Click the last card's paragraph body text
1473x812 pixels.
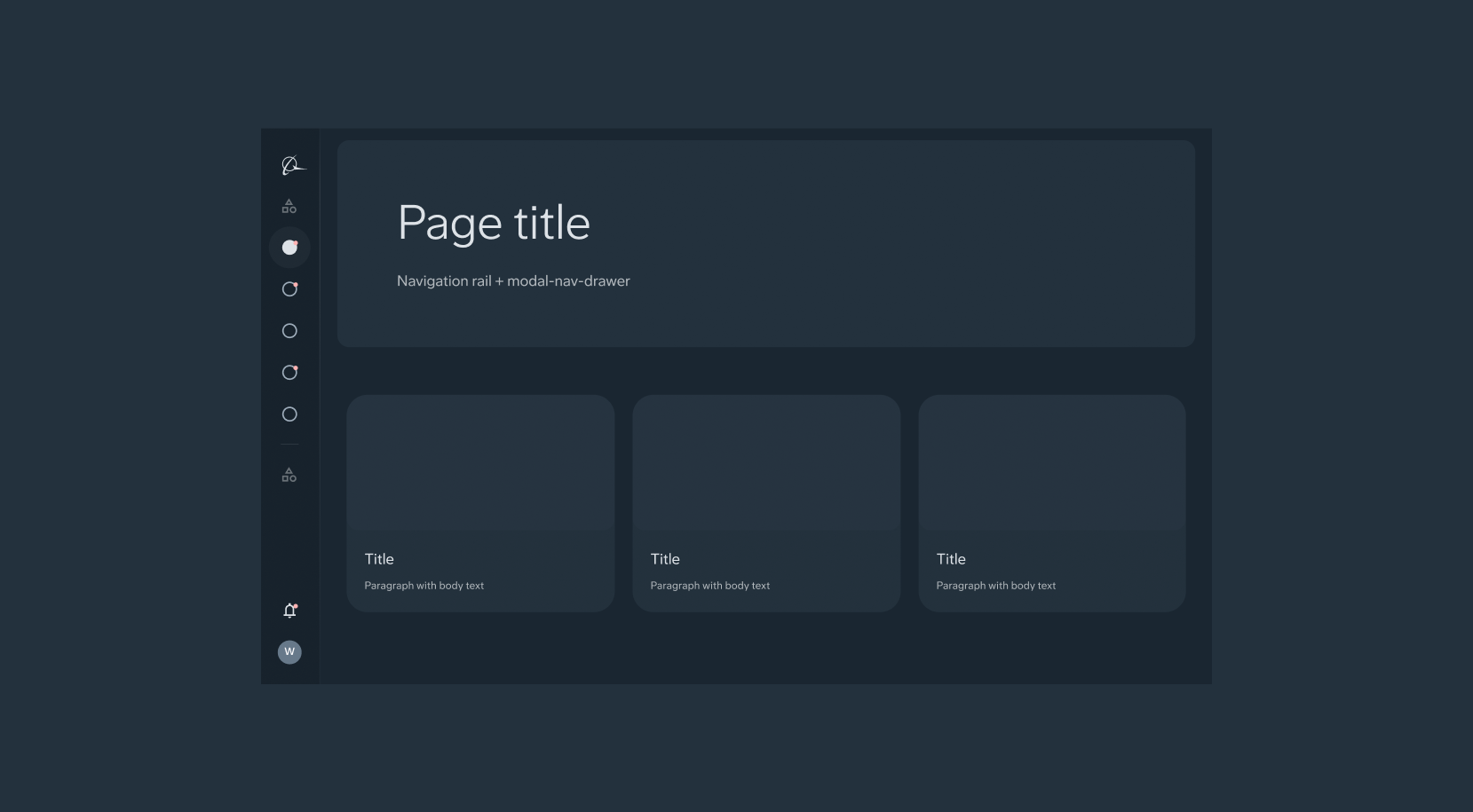[996, 586]
